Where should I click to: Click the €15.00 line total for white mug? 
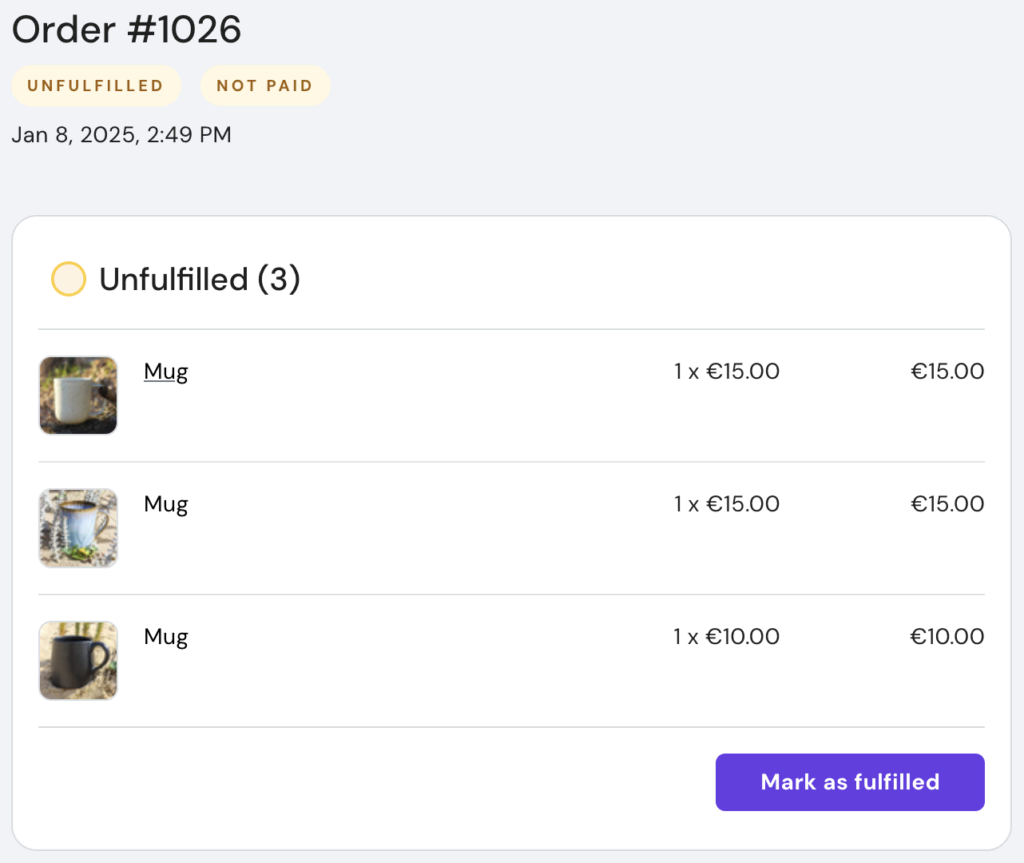coord(946,372)
